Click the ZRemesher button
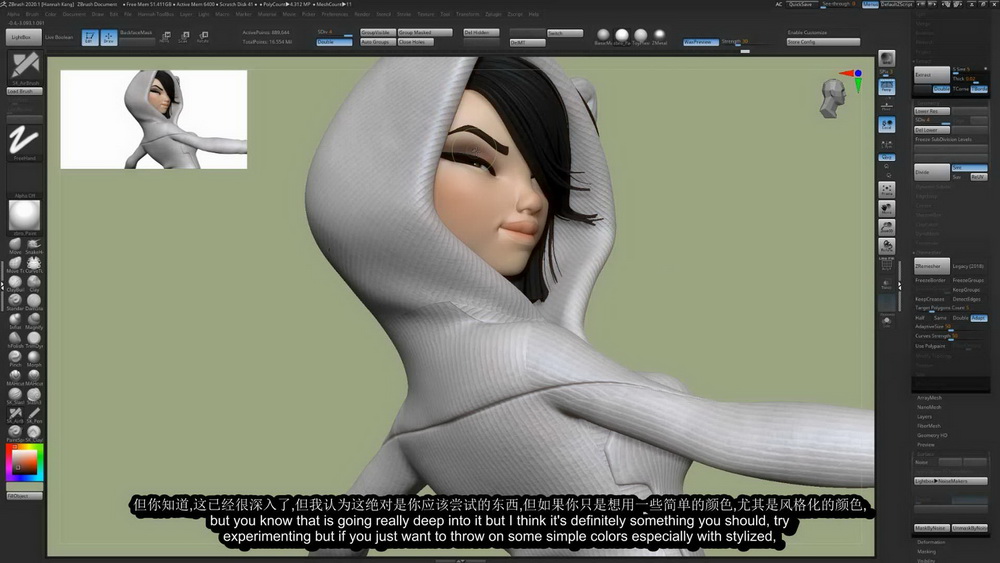This screenshot has height=563, width=1000. tap(931, 266)
